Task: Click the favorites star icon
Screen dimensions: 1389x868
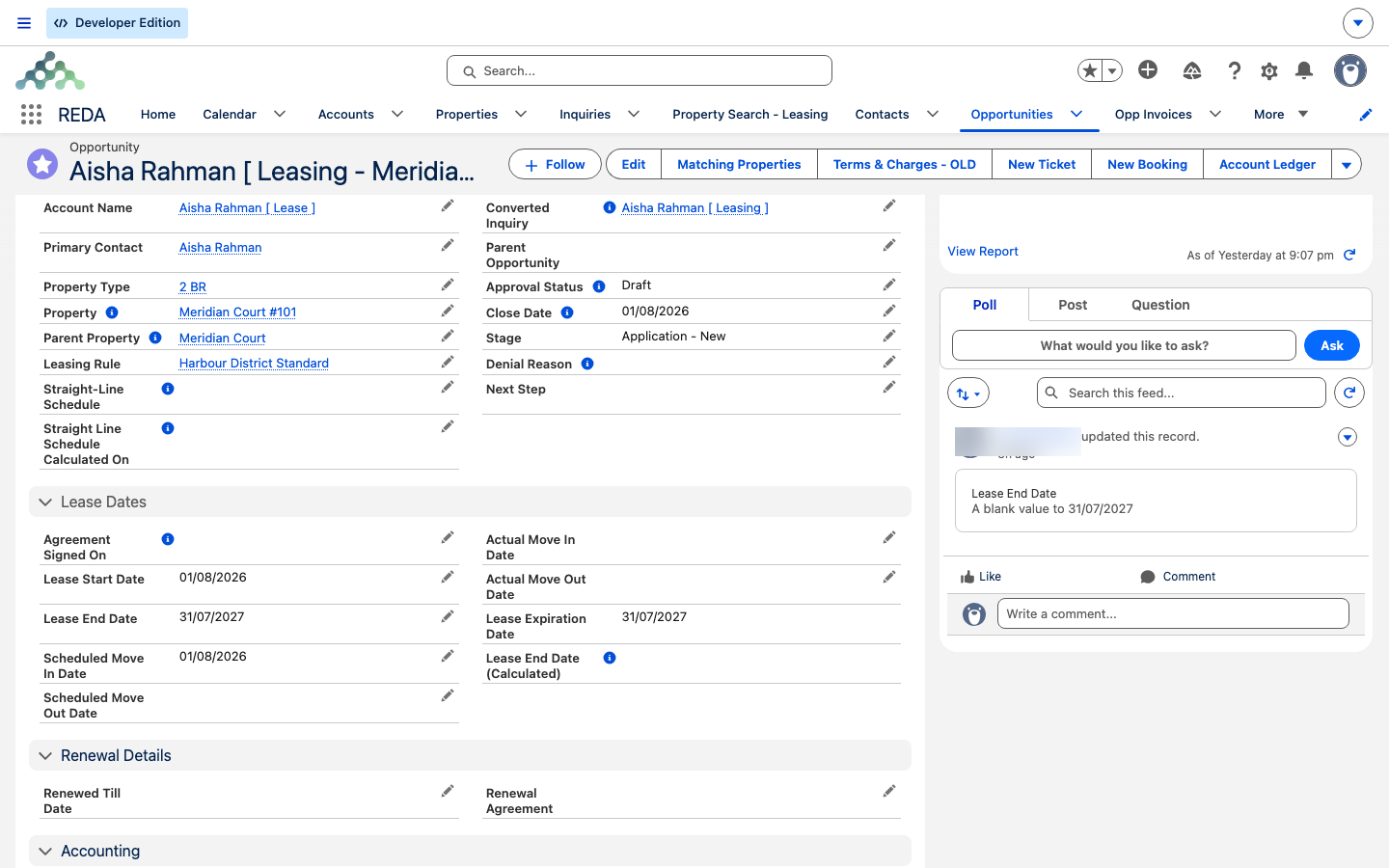Action: point(1090,70)
